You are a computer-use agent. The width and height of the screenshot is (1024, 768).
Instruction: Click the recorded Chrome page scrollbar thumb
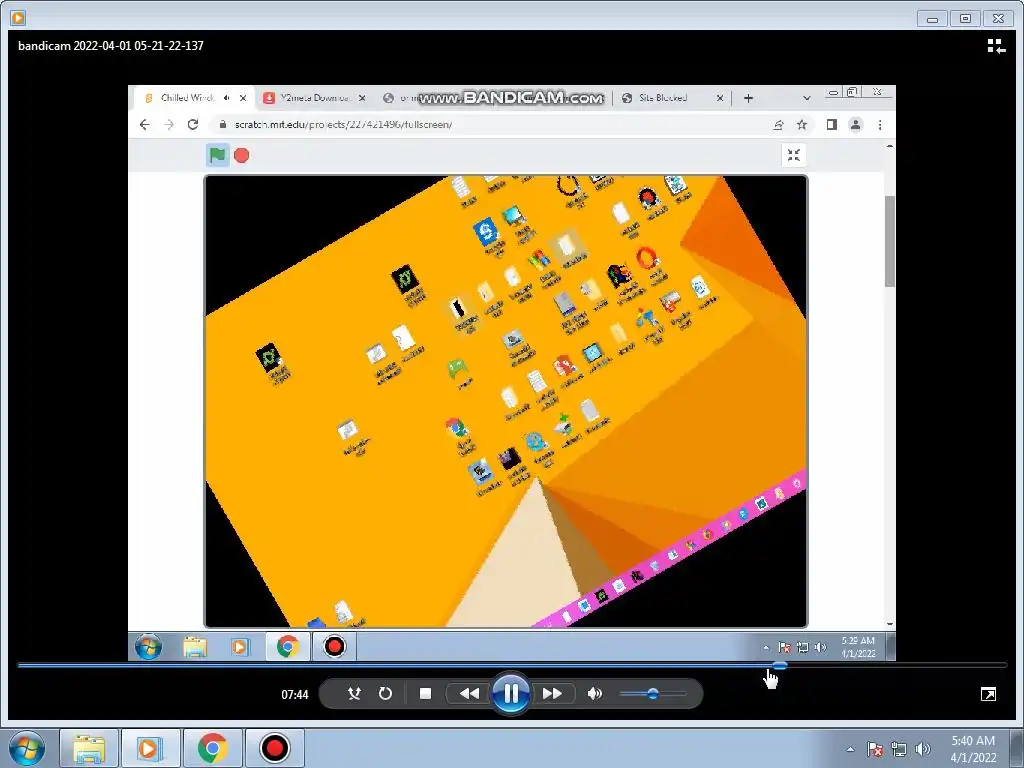coord(889,240)
